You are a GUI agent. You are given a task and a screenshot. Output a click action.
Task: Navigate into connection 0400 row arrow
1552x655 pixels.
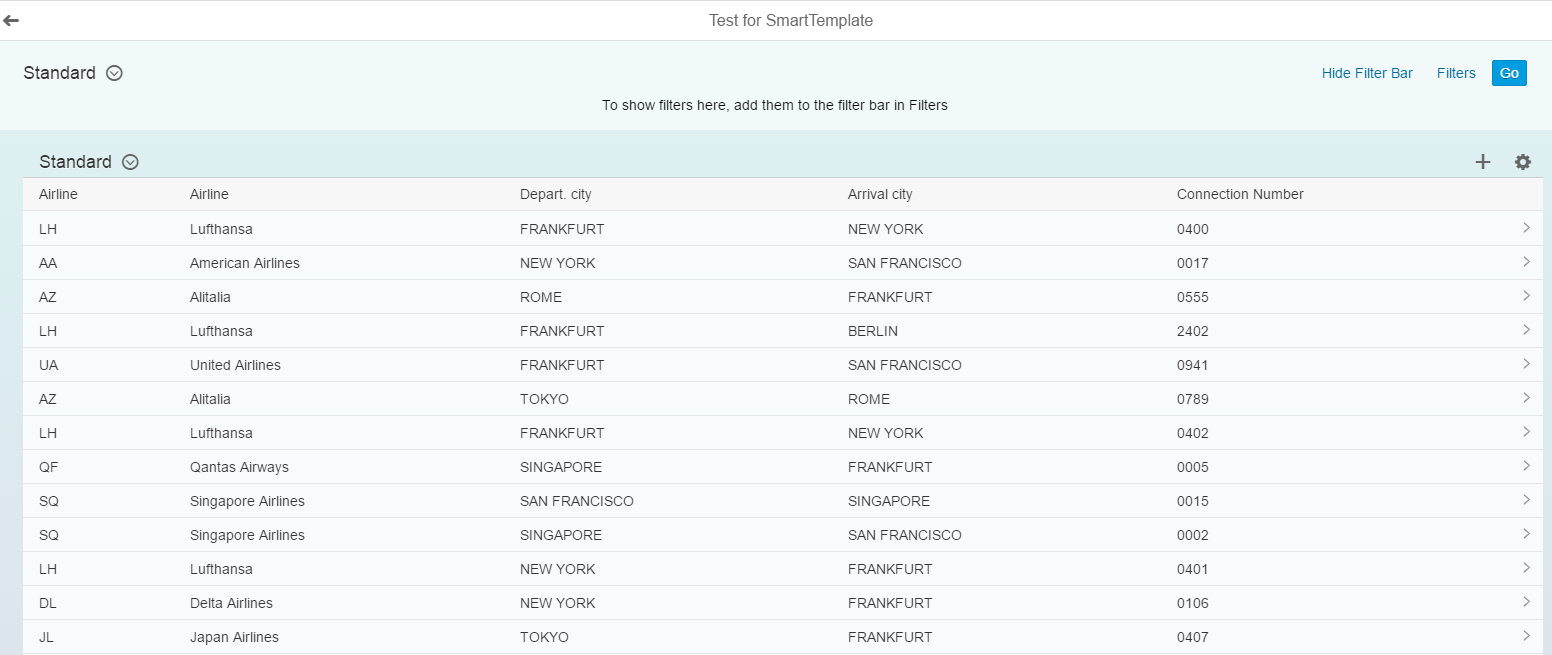pyautogui.click(x=1526, y=228)
